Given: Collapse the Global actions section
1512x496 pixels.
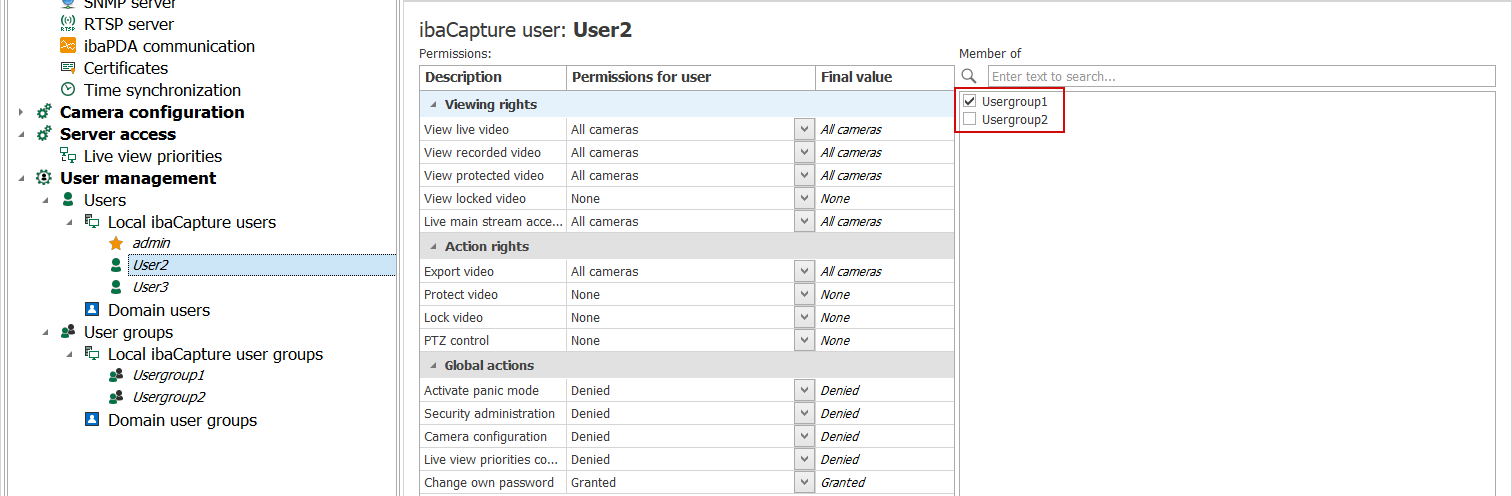Looking at the screenshot, I should coord(433,365).
